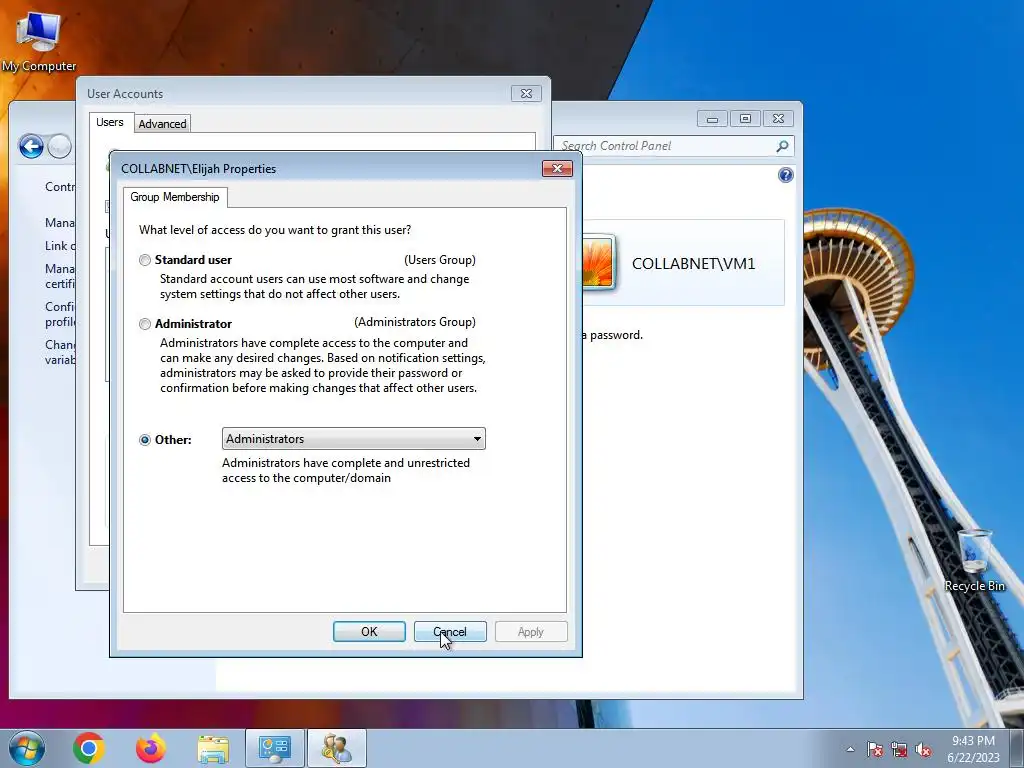
Task: Click the Forward arrow in Control Panel
Action: (59, 146)
